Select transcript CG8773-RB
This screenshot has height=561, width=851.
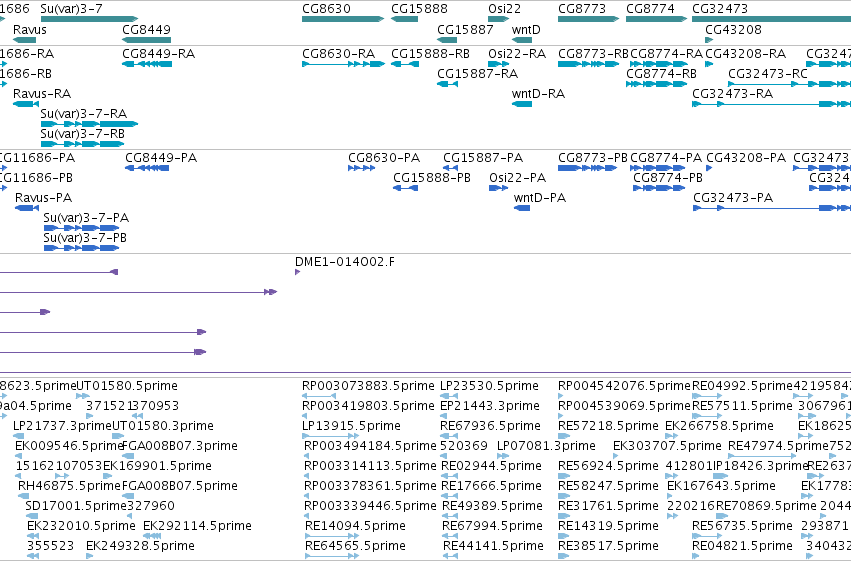click(588, 64)
